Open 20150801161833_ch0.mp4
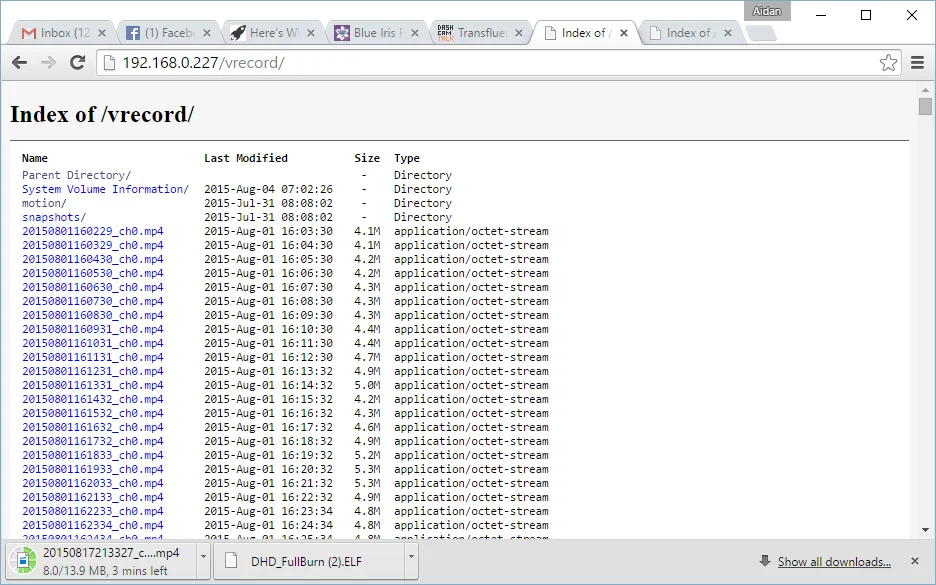The image size is (936, 585). [93, 455]
